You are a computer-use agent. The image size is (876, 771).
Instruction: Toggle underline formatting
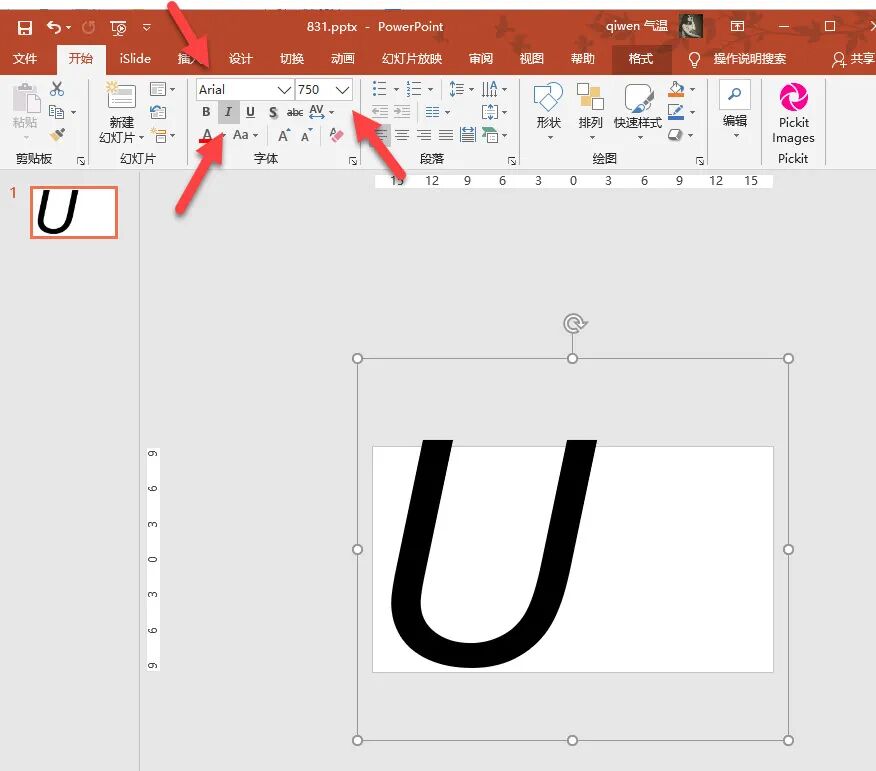(x=250, y=112)
